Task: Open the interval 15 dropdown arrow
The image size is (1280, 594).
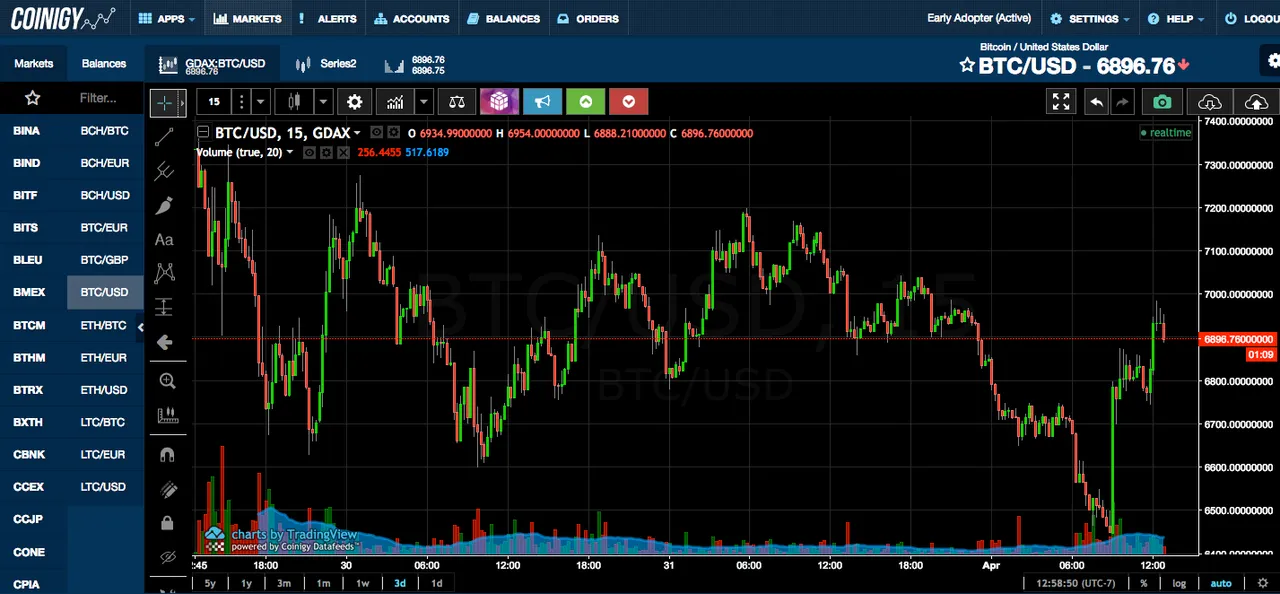Action: tap(261, 102)
